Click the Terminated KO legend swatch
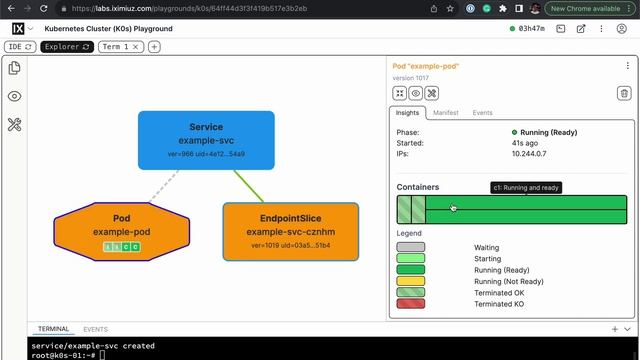 coord(411,304)
